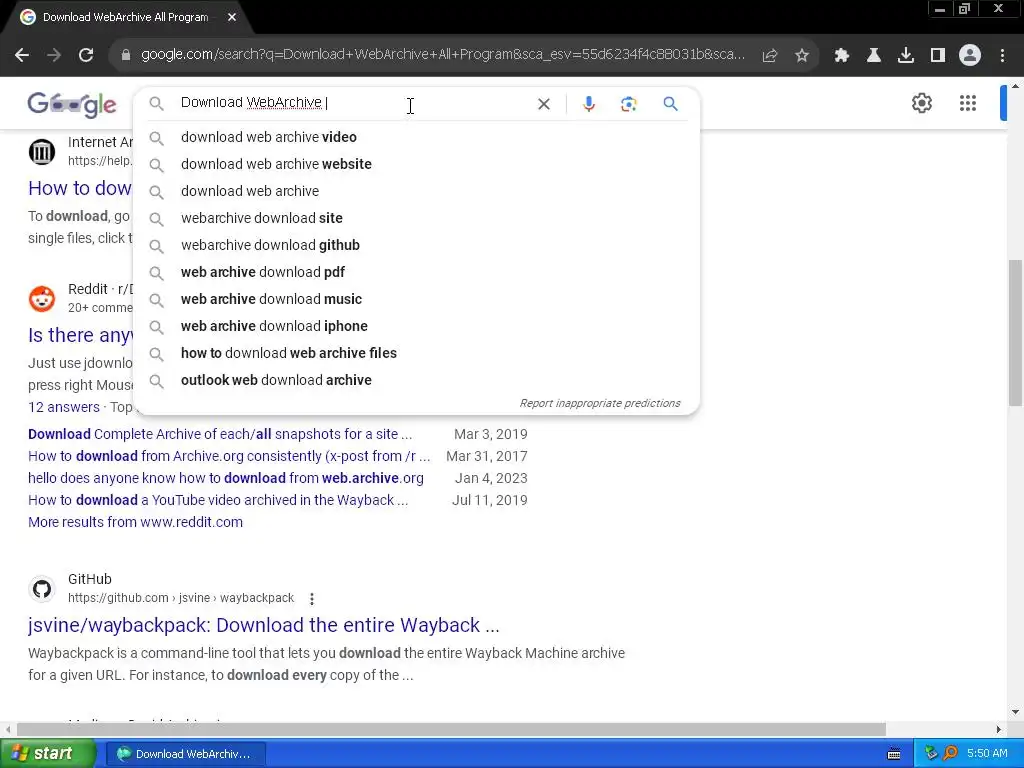
Task: Click Report inappropriate predictions
Action: (x=600, y=403)
